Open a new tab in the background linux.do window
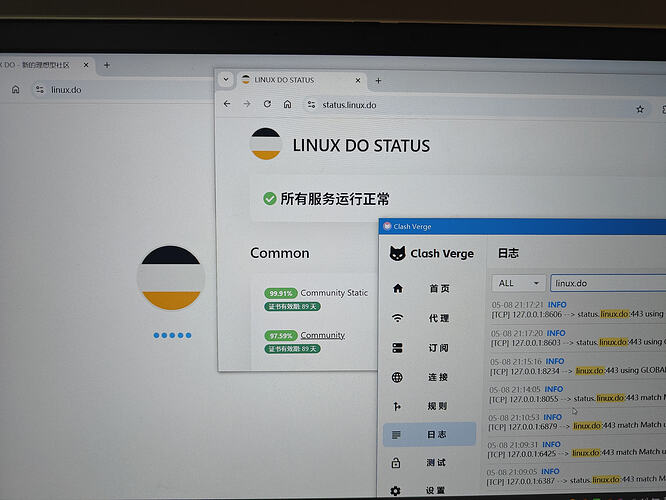 [x=107, y=65]
